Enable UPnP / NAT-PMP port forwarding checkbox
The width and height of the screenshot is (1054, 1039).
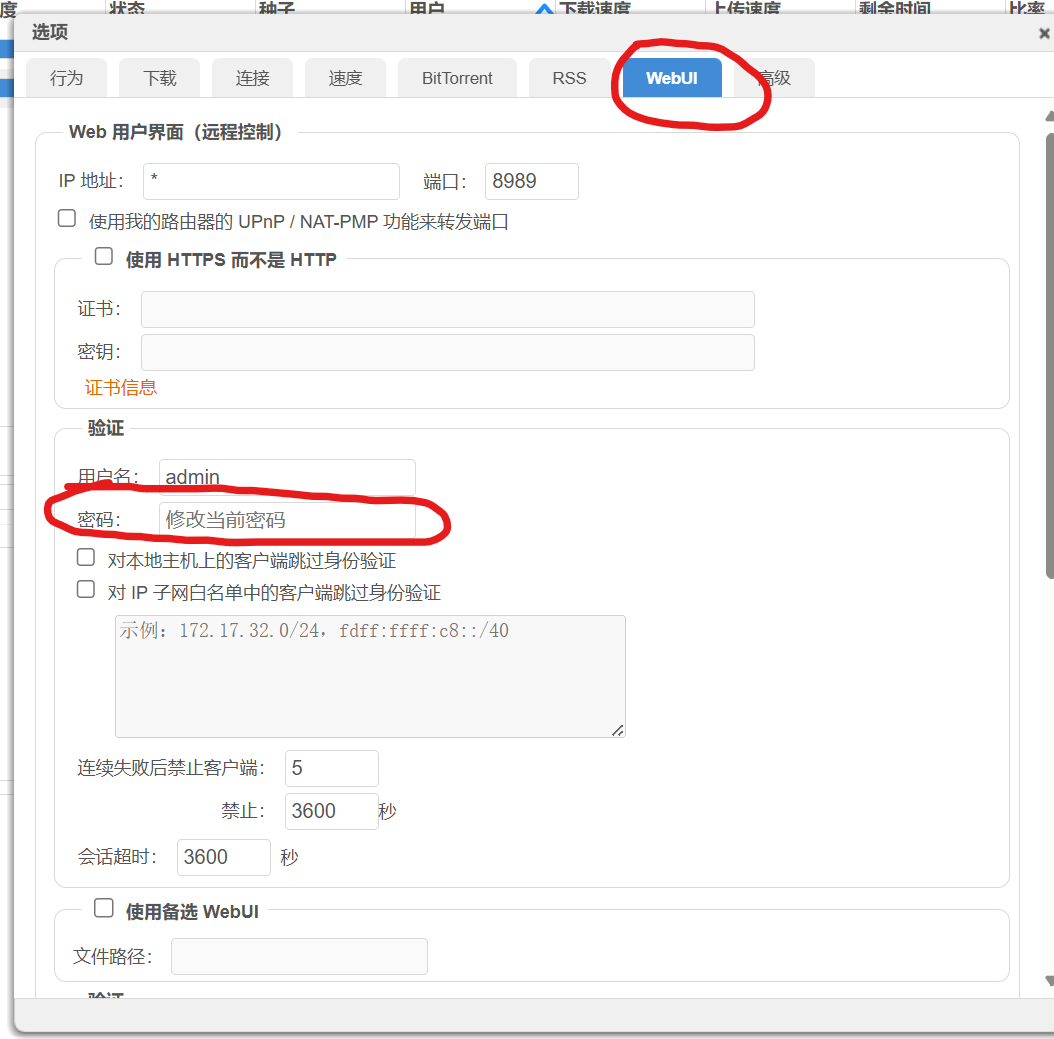point(67,219)
